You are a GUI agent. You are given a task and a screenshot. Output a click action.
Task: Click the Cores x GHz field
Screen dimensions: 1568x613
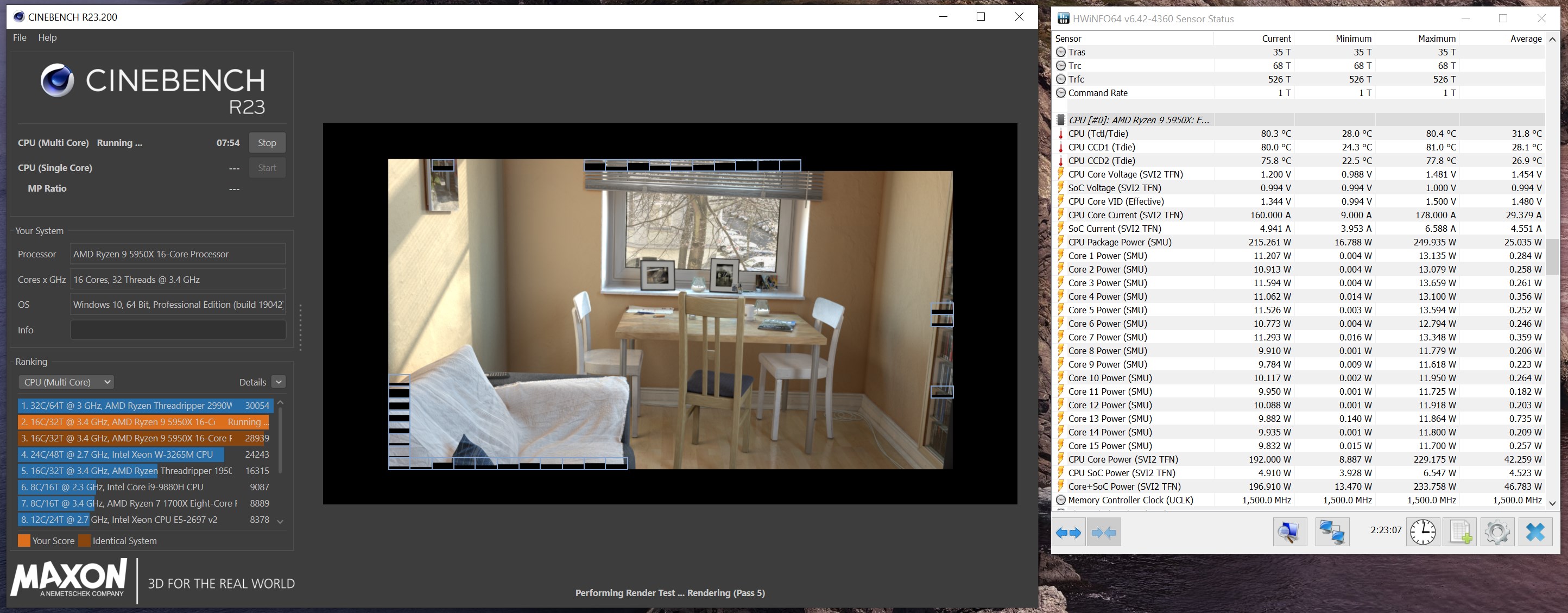click(x=178, y=280)
